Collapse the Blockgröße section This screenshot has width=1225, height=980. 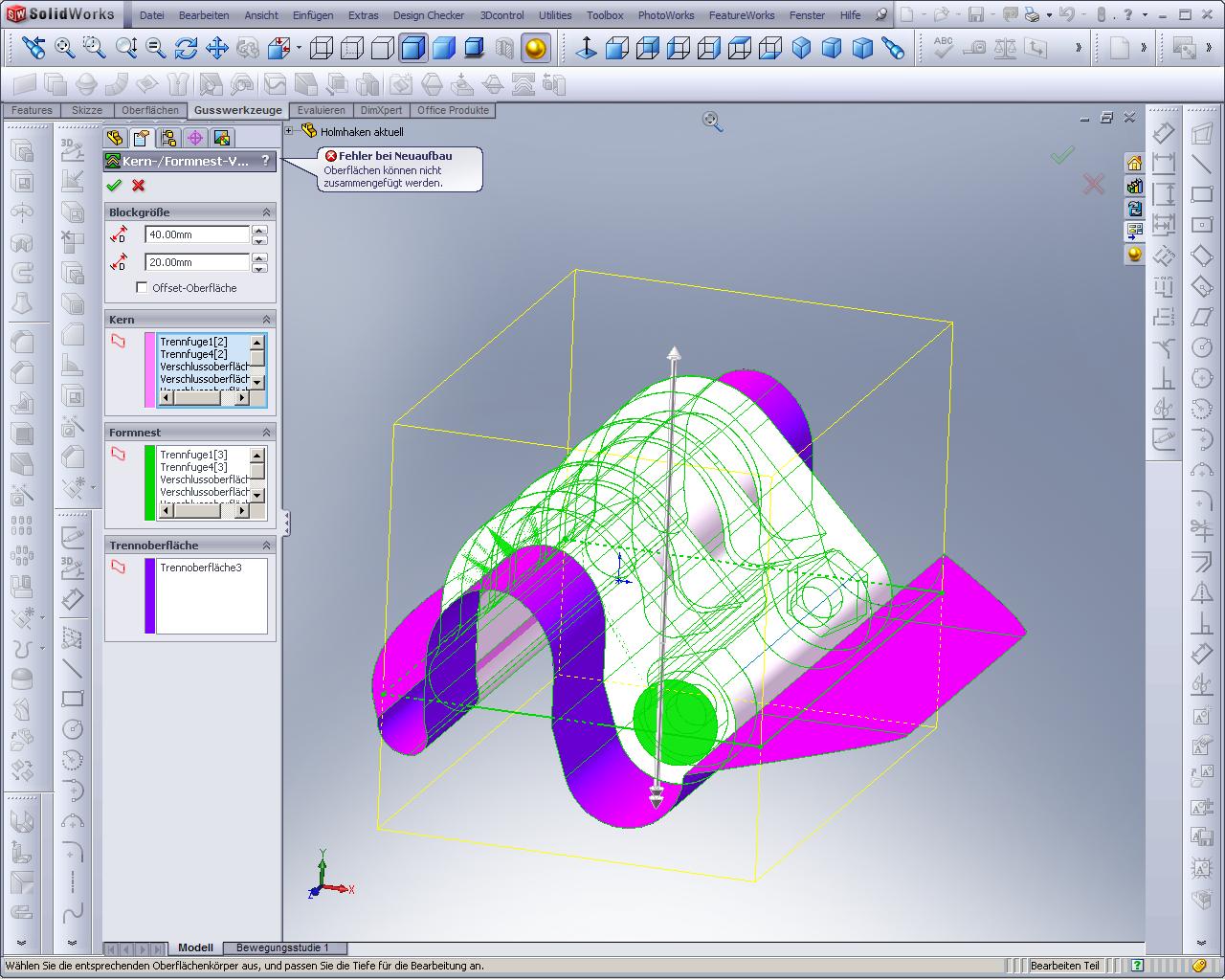tap(267, 212)
